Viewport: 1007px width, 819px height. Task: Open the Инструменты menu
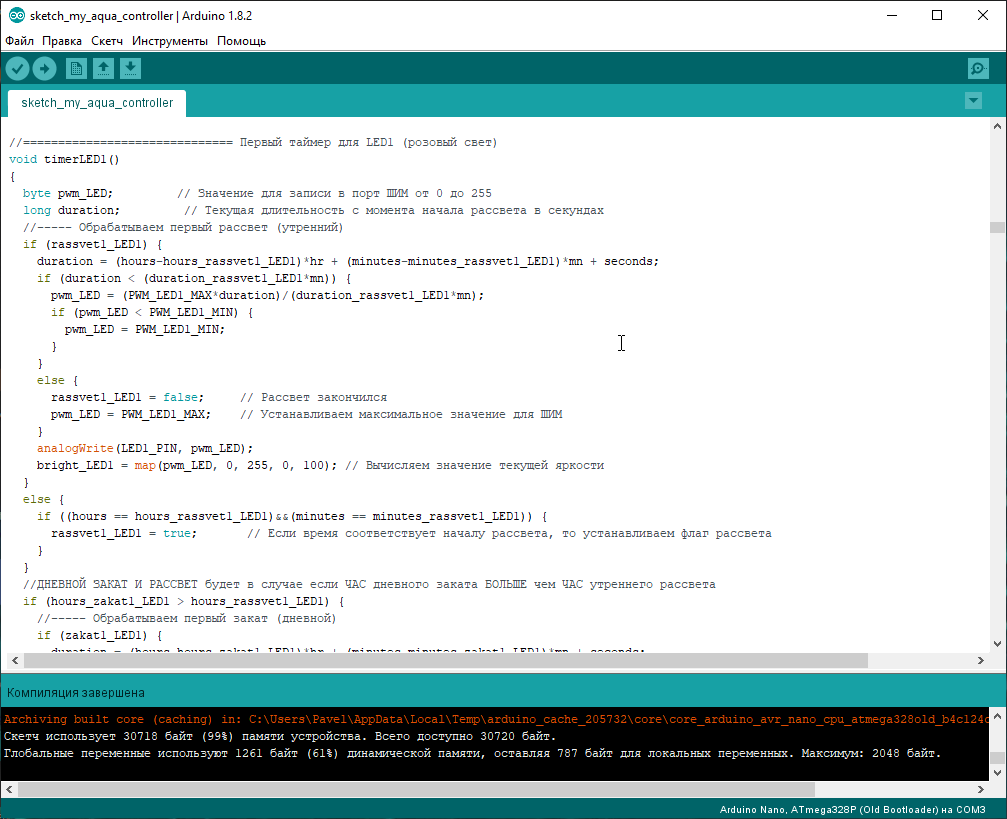(x=170, y=41)
